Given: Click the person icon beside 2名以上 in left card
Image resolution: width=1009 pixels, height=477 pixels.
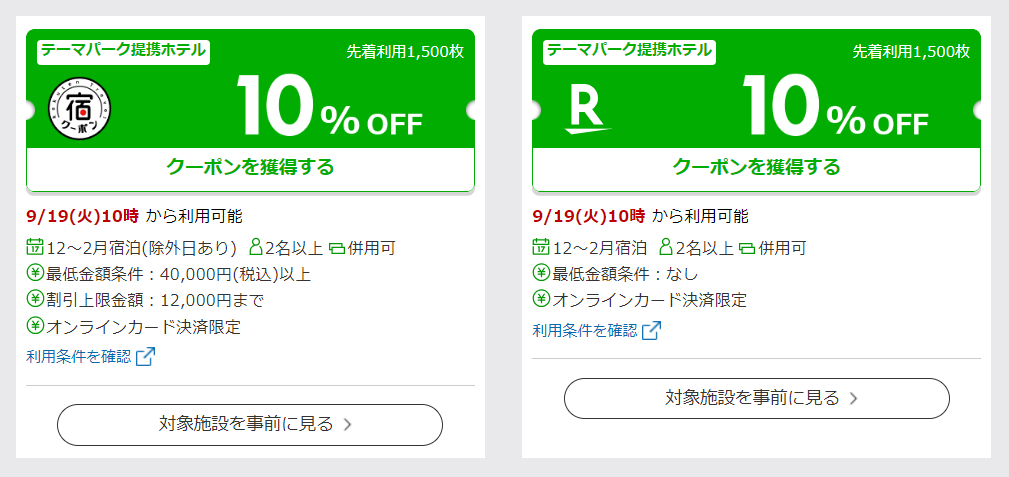Looking at the screenshot, I should point(256,247).
